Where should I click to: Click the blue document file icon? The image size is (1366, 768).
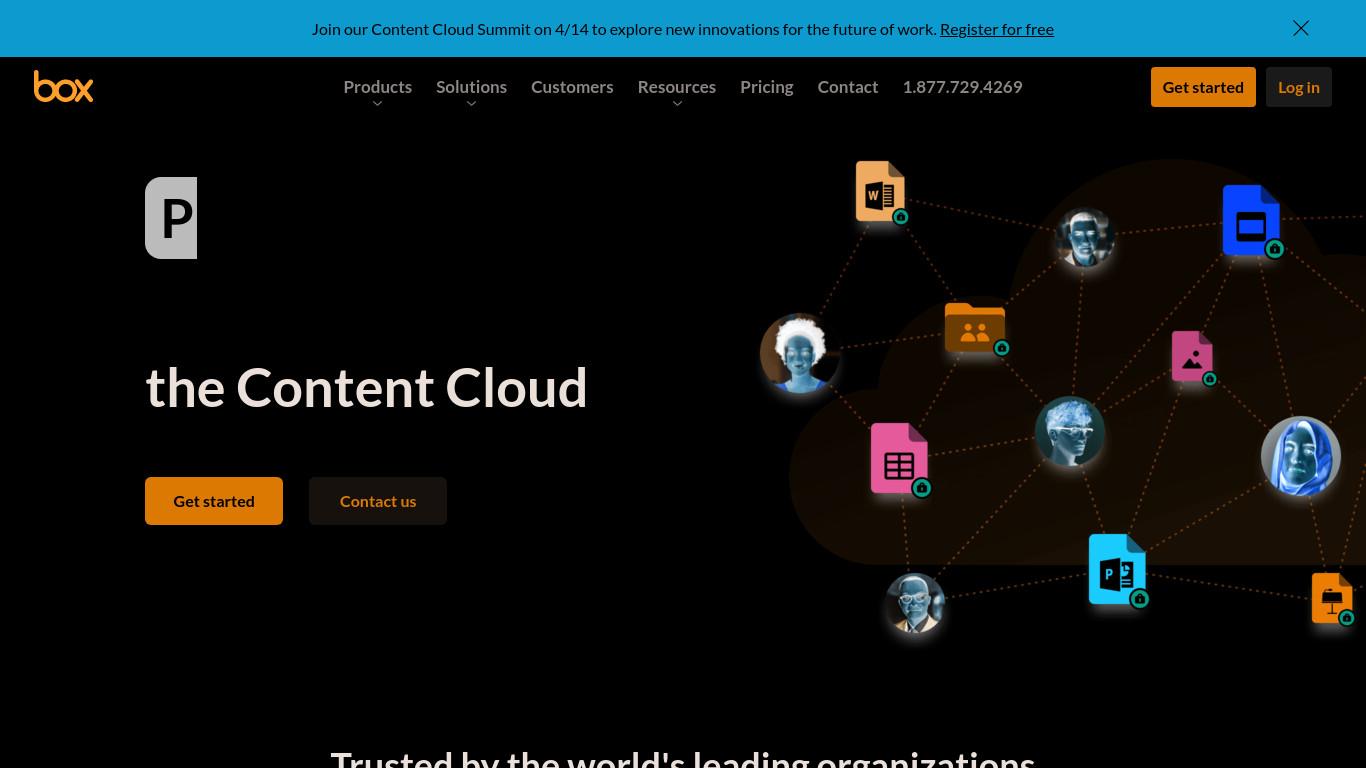point(1251,220)
